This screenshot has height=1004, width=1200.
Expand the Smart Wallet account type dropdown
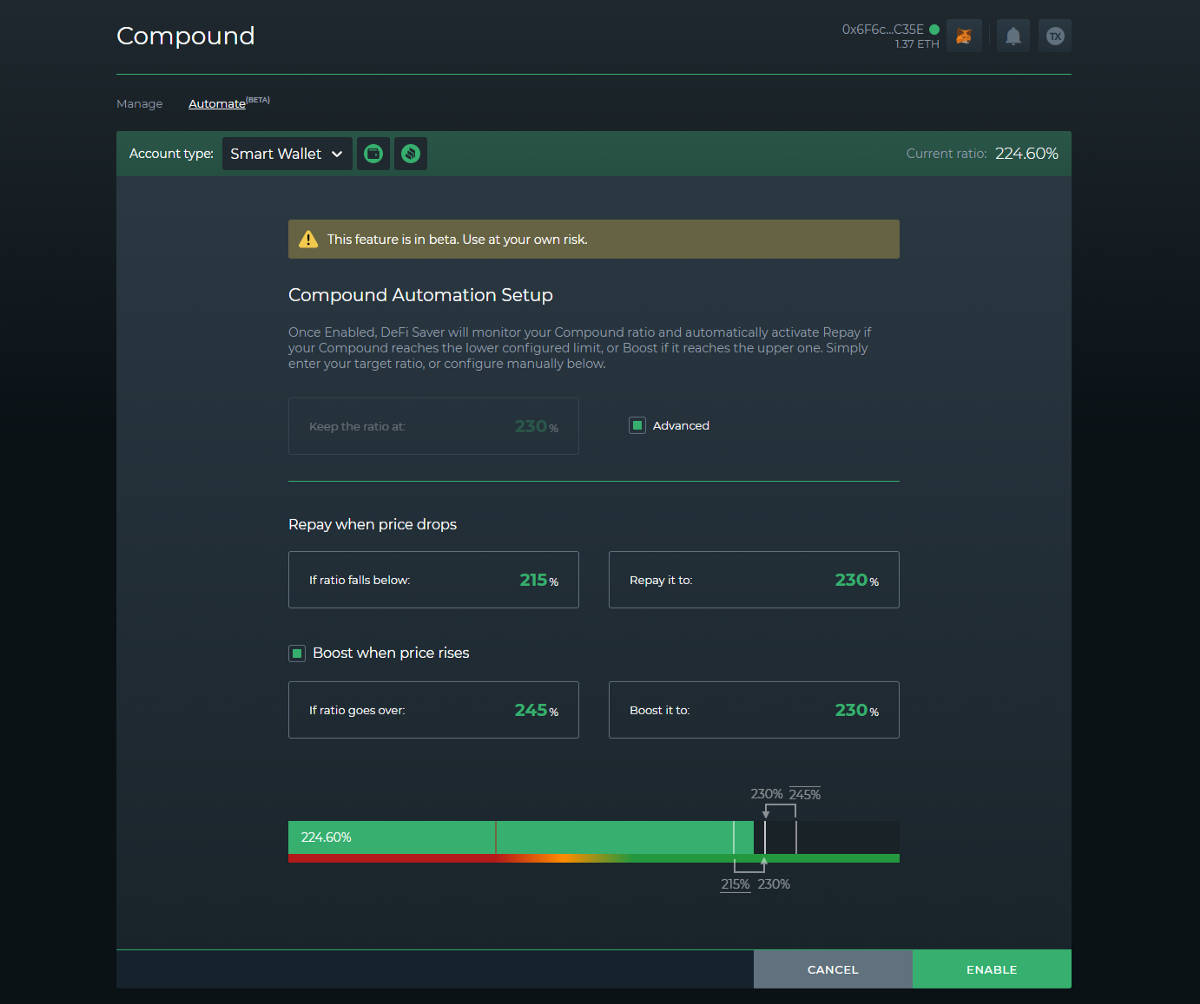(x=287, y=154)
